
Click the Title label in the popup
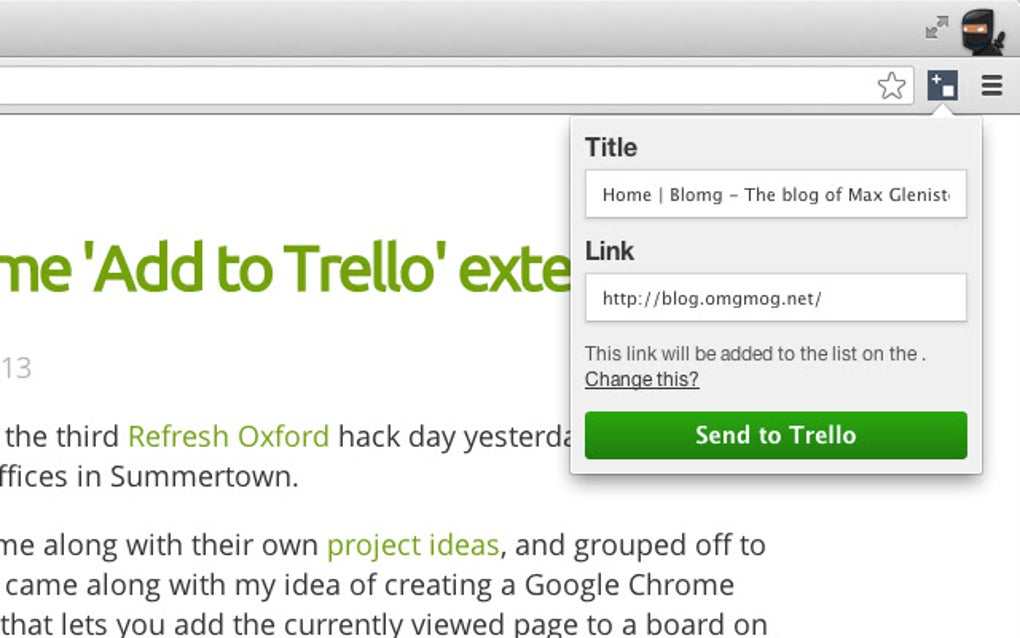pyautogui.click(x=610, y=147)
